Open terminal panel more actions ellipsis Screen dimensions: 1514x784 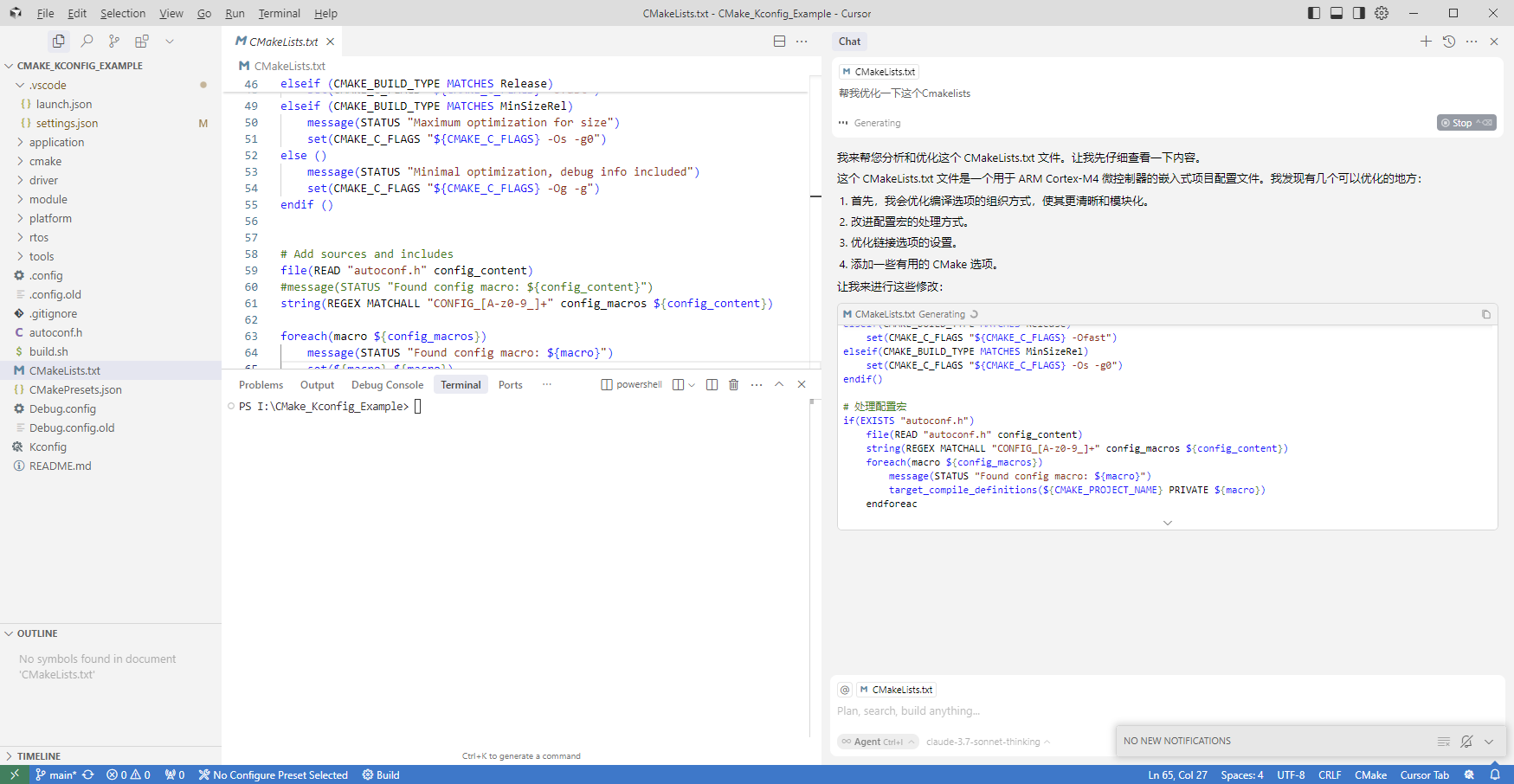point(757,385)
